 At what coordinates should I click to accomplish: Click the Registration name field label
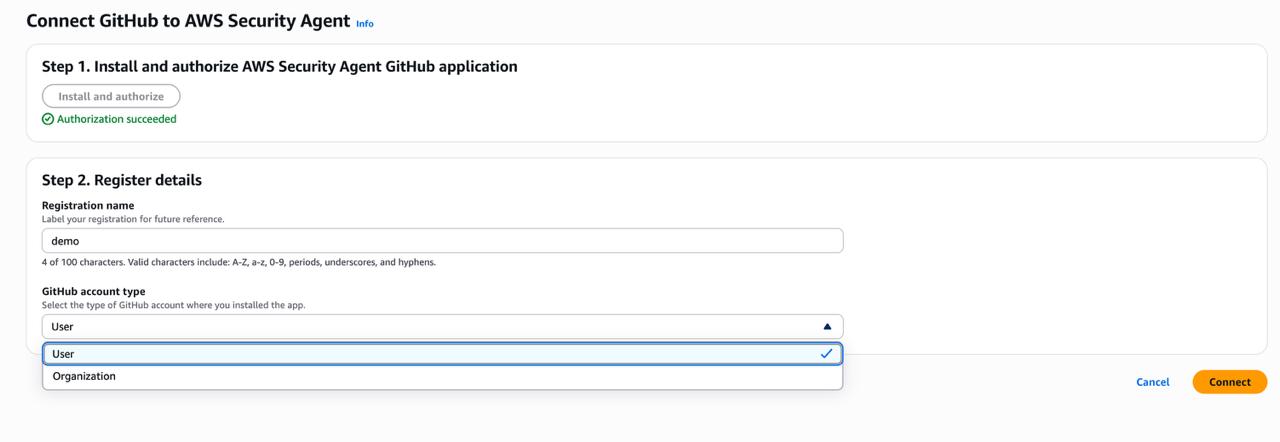point(88,206)
